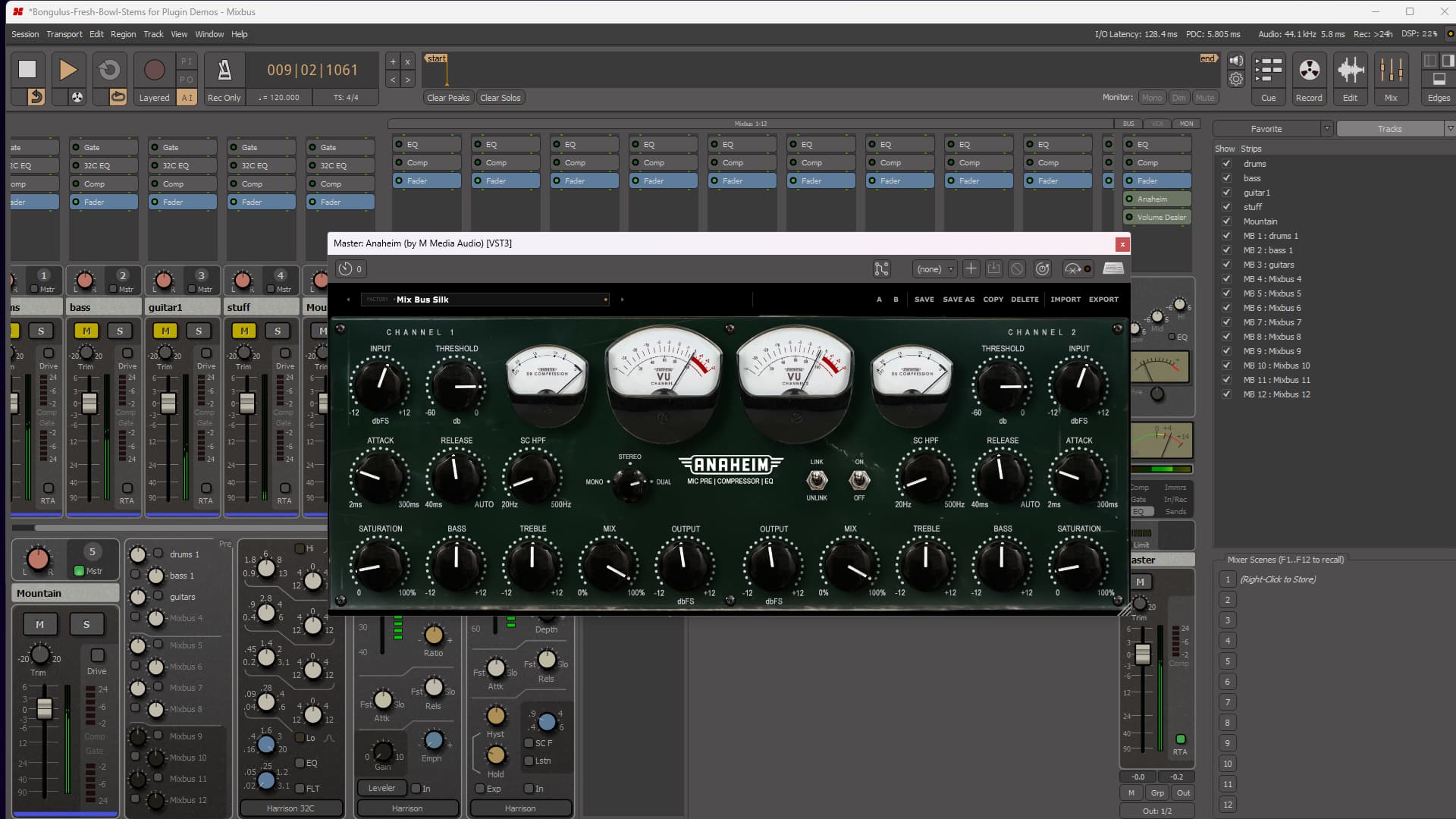1456x819 pixels.
Task: Toggle the Mstr assign on Mountain strip
Action: pos(79,571)
